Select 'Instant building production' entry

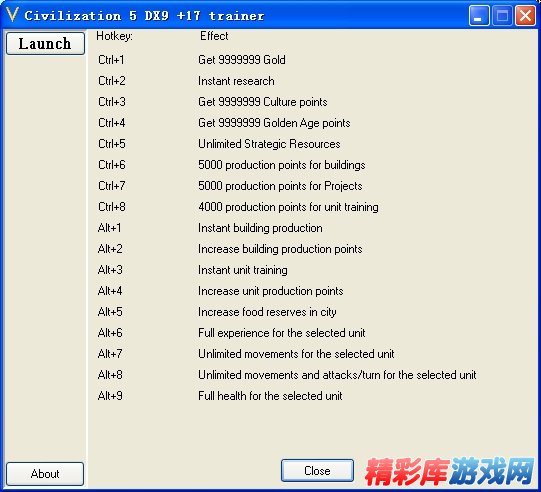[x=260, y=228]
